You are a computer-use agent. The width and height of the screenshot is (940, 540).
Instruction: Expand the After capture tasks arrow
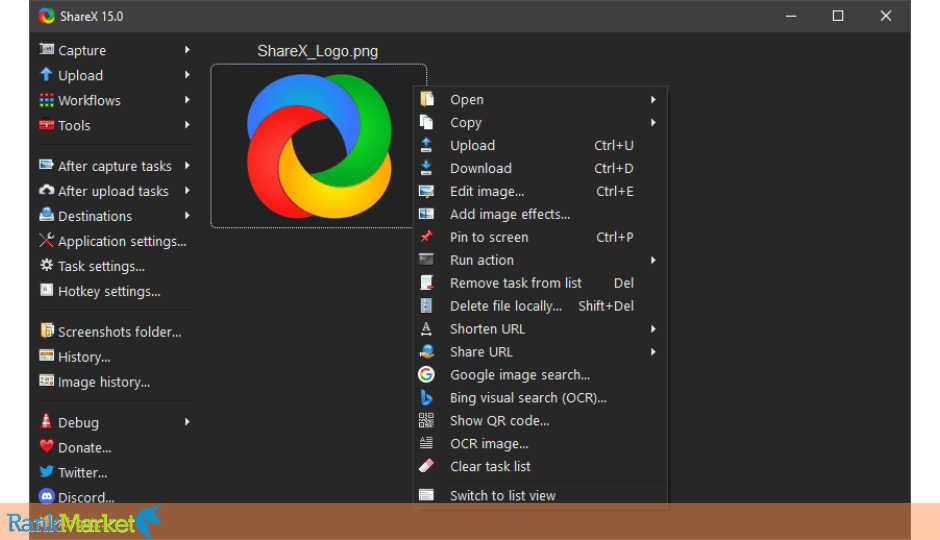187,165
